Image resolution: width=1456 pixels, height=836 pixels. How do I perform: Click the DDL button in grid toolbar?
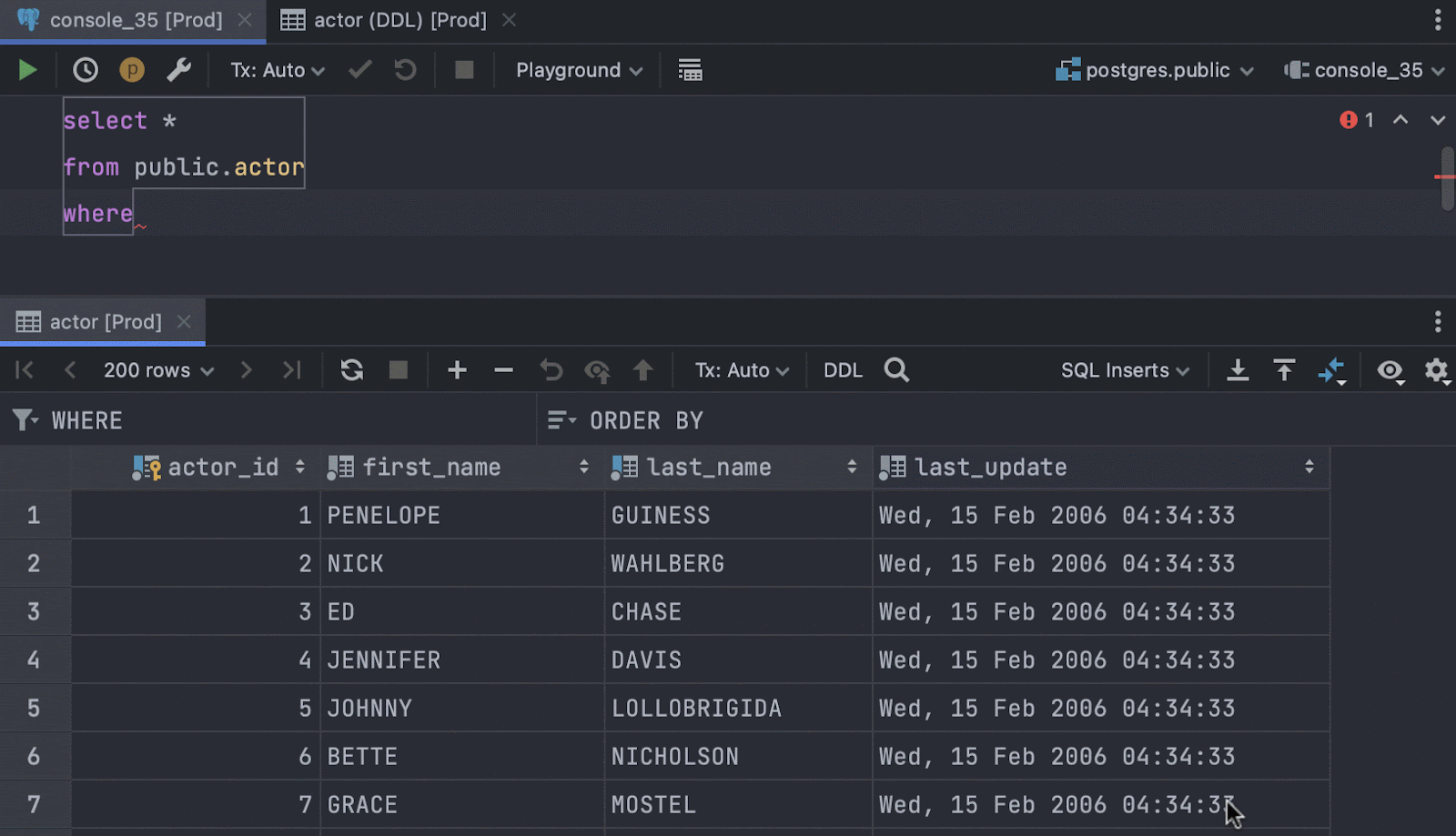click(843, 370)
